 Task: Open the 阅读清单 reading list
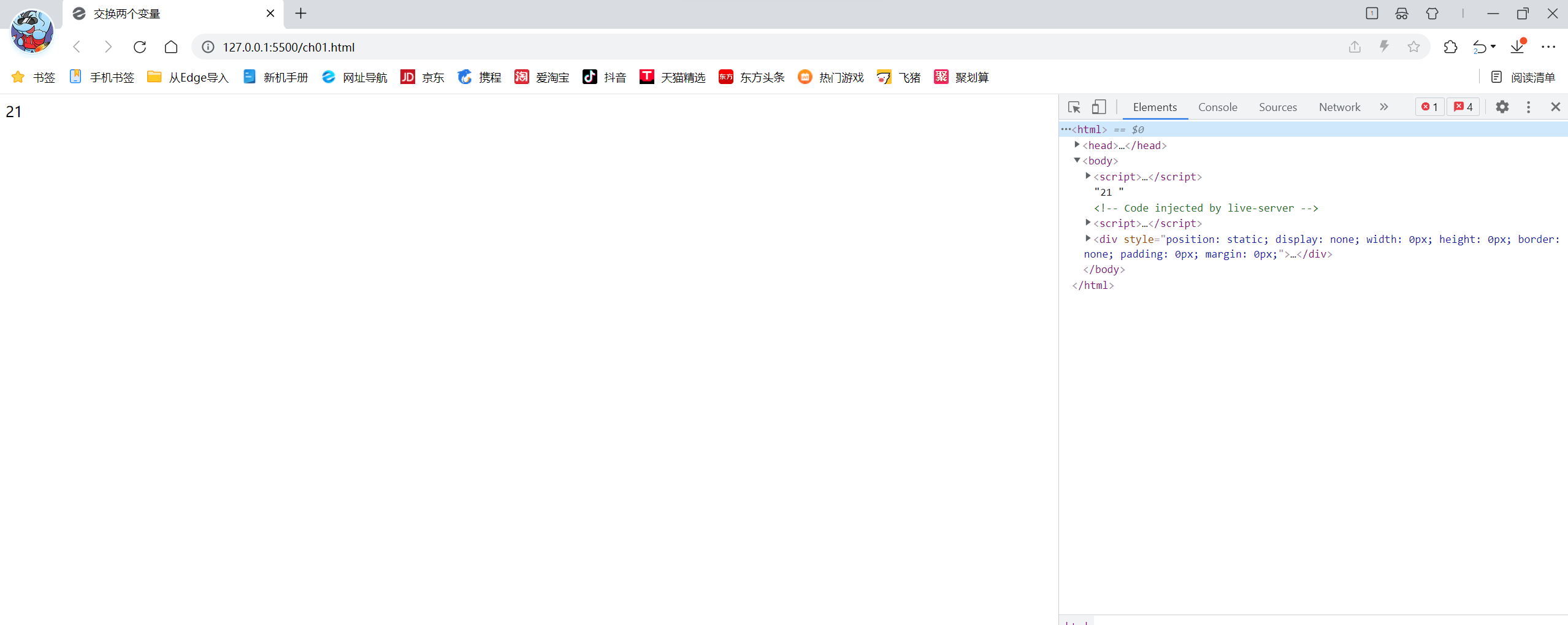1523,77
